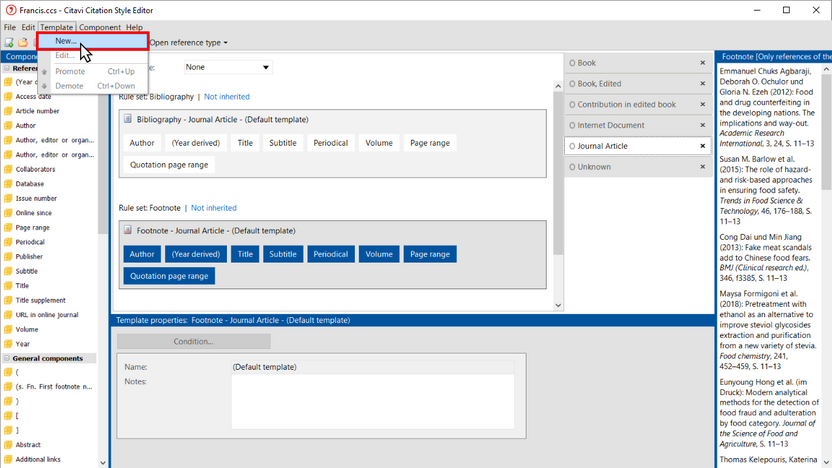
Task: Click the open folder toolbar icon
Action: coord(23,42)
